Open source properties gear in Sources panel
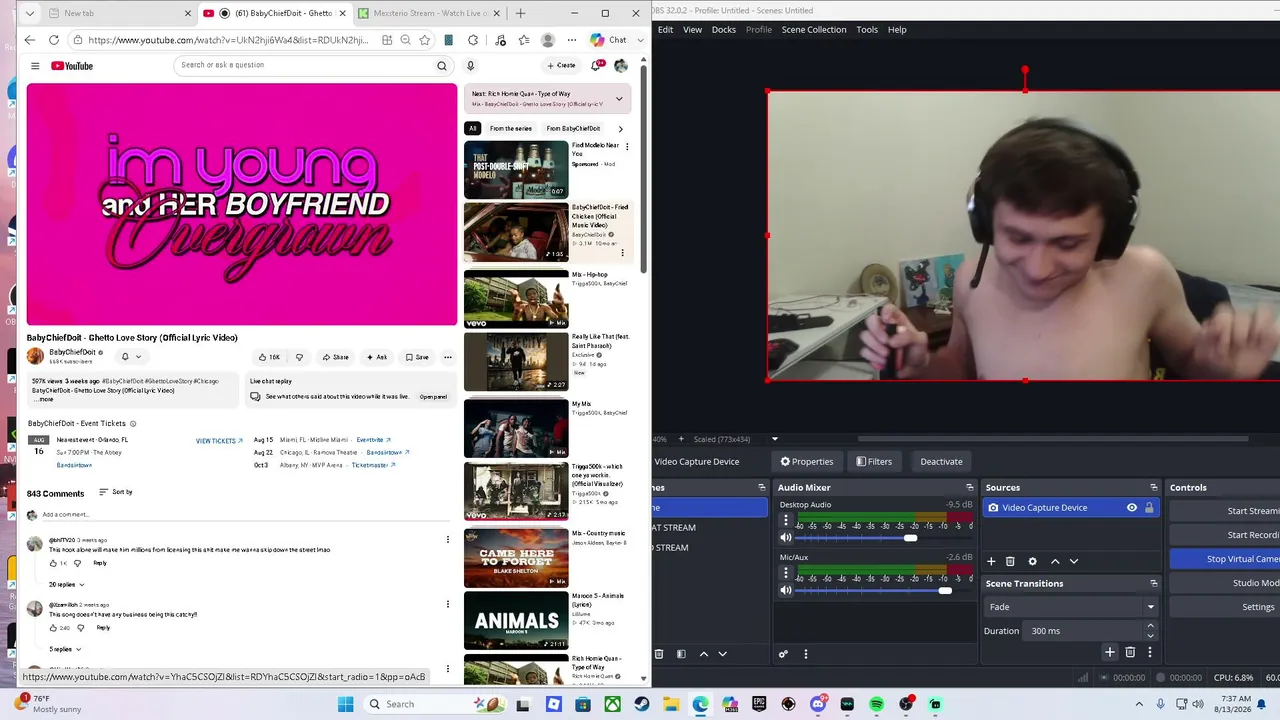The width and height of the screenshot is (1280, 720). [x=1032, y=562]
